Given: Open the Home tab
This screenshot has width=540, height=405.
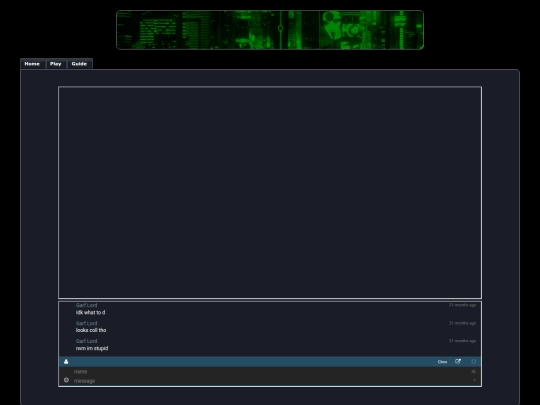Looking at the screenshot, I should coord(32,64).
